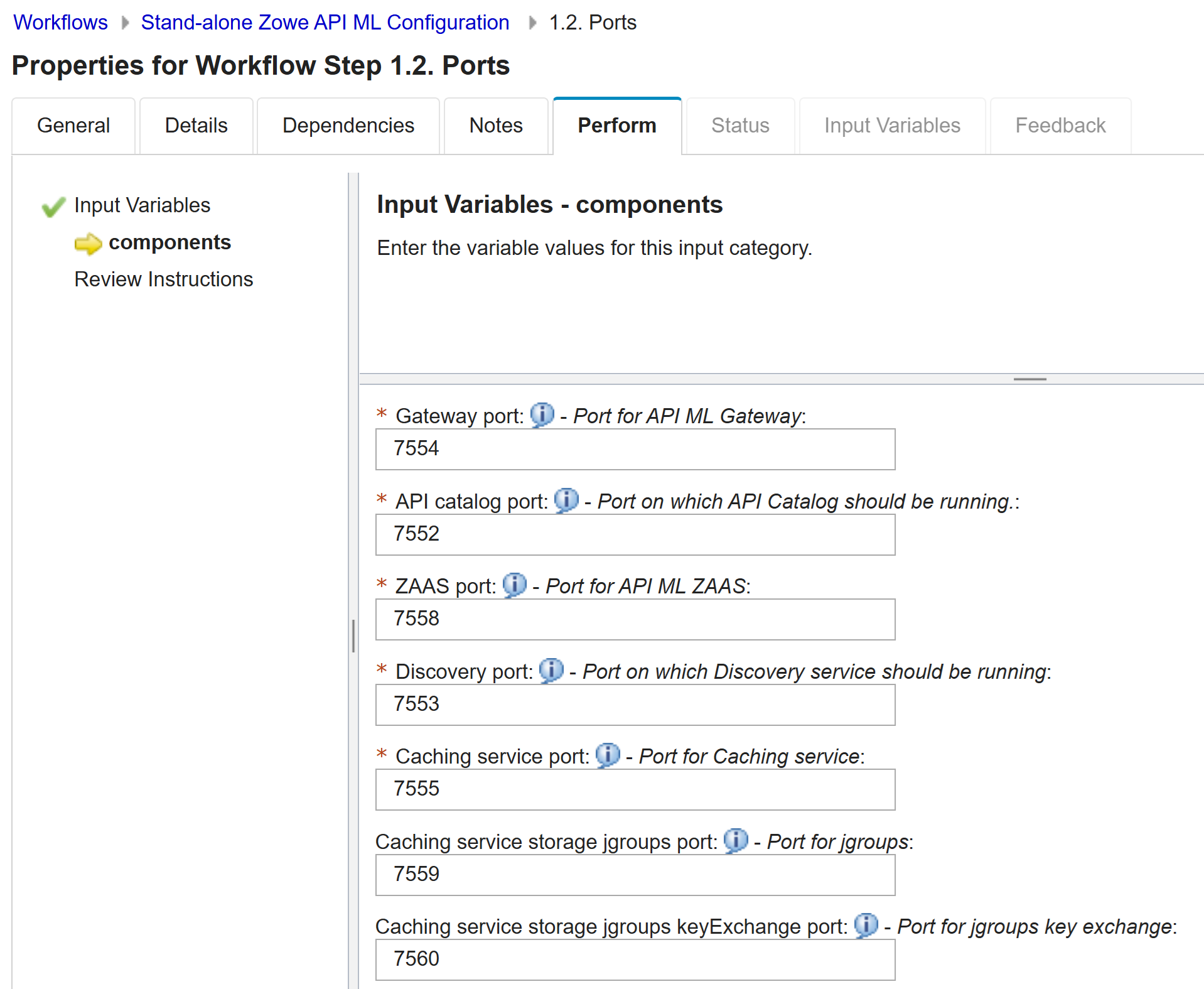Select Input Variables in the step tree

(142, 205)
